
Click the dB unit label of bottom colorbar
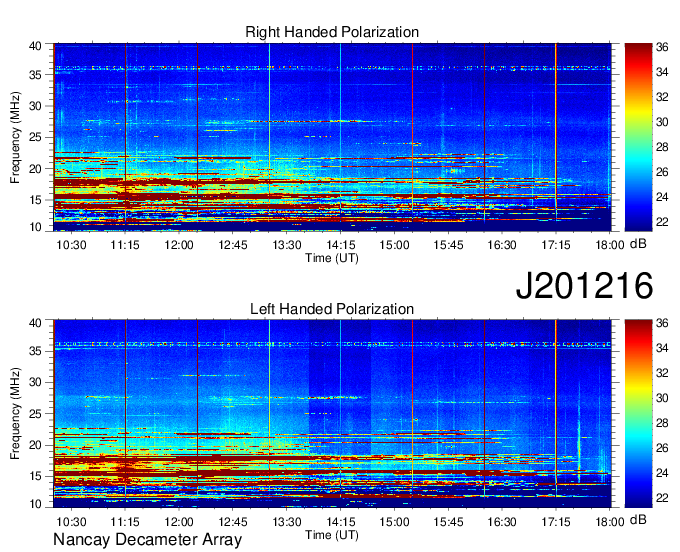click(x=638, y=520)
